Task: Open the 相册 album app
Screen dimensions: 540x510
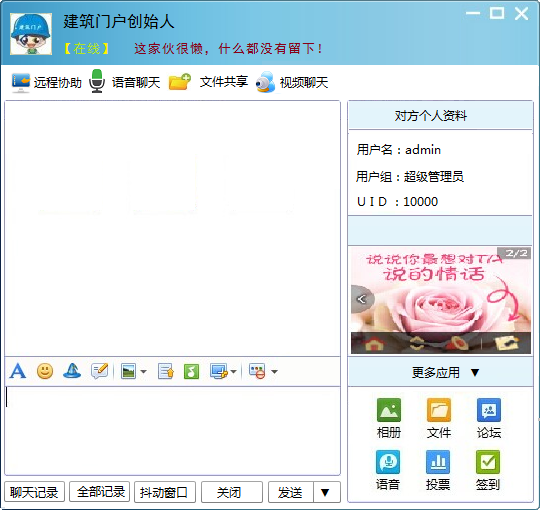Action: (389, 418)
